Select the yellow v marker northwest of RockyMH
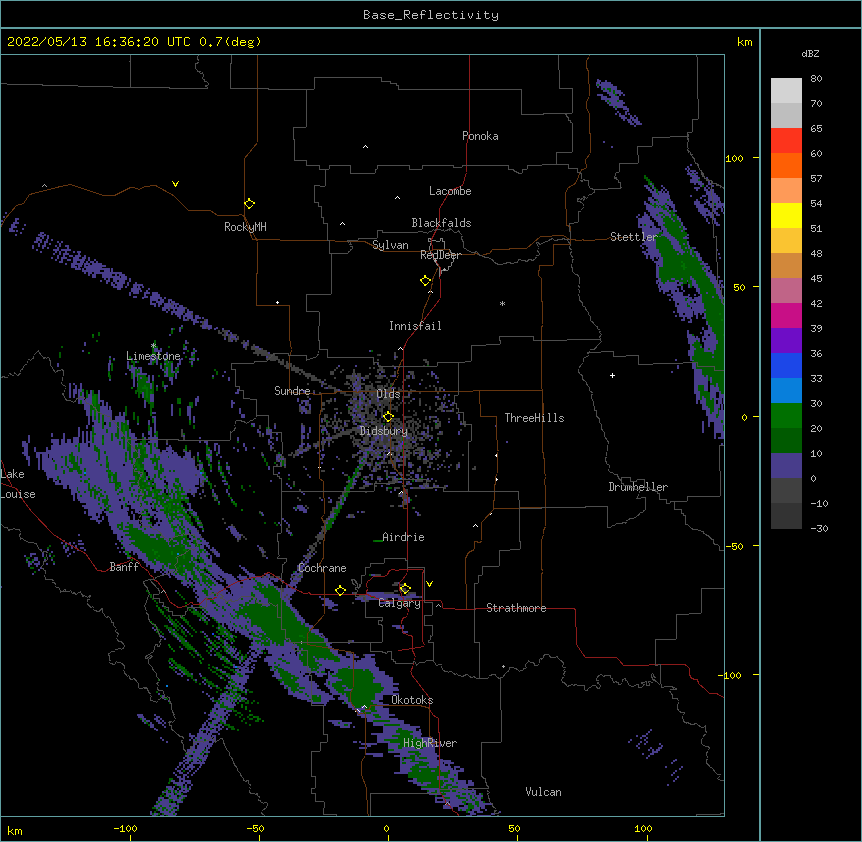Image resolution: width=862 pixels, height=842 pixels. pyautogui.click(x=175, y=184)
